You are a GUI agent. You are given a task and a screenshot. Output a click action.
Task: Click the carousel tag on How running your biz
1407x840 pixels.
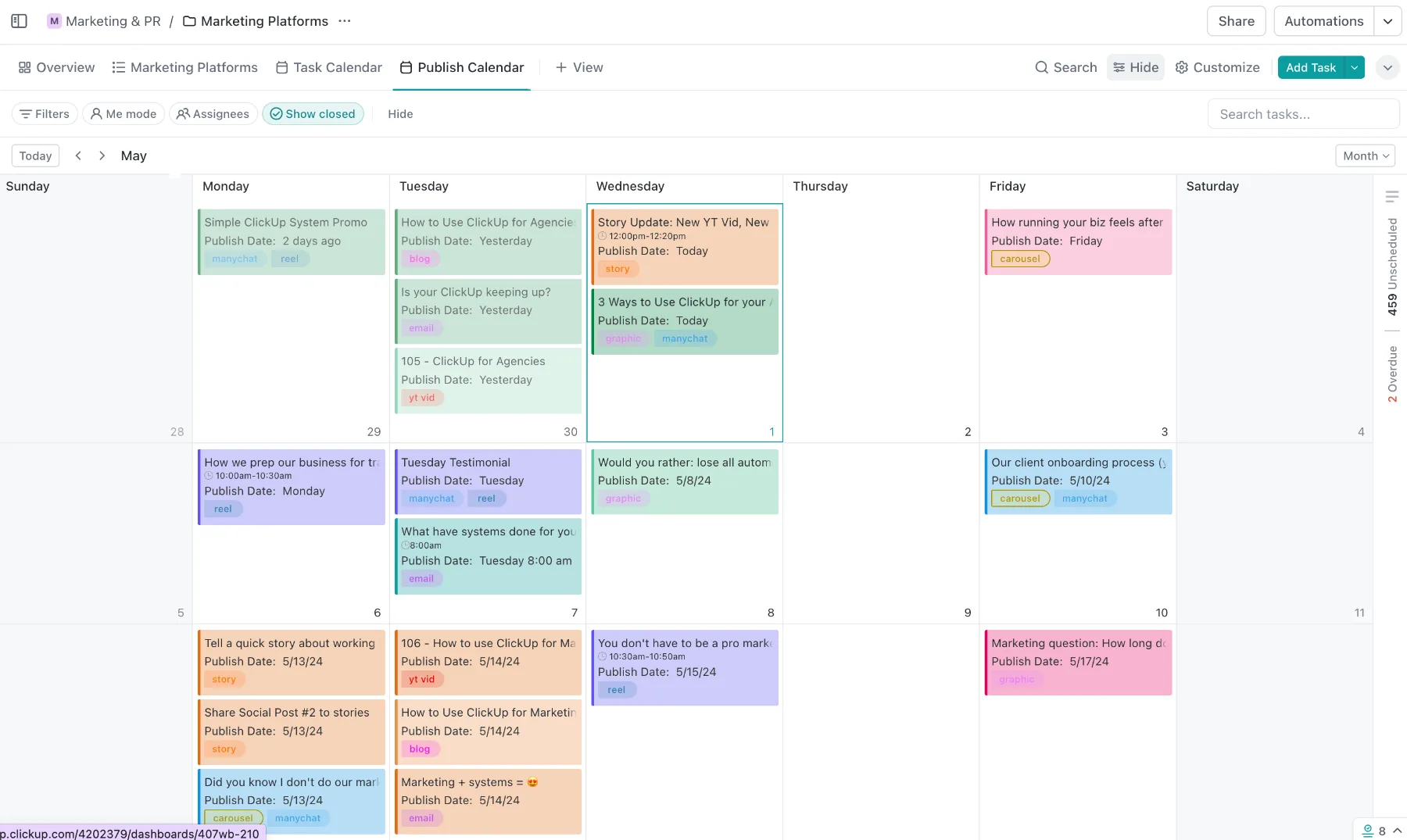coord(1020,259)
